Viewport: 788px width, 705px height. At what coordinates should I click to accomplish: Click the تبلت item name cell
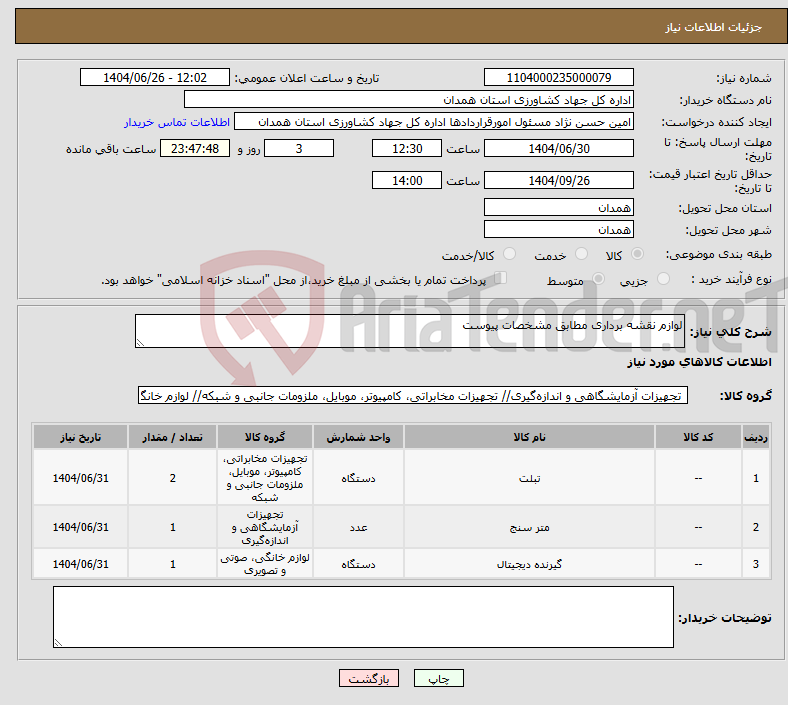529,478
